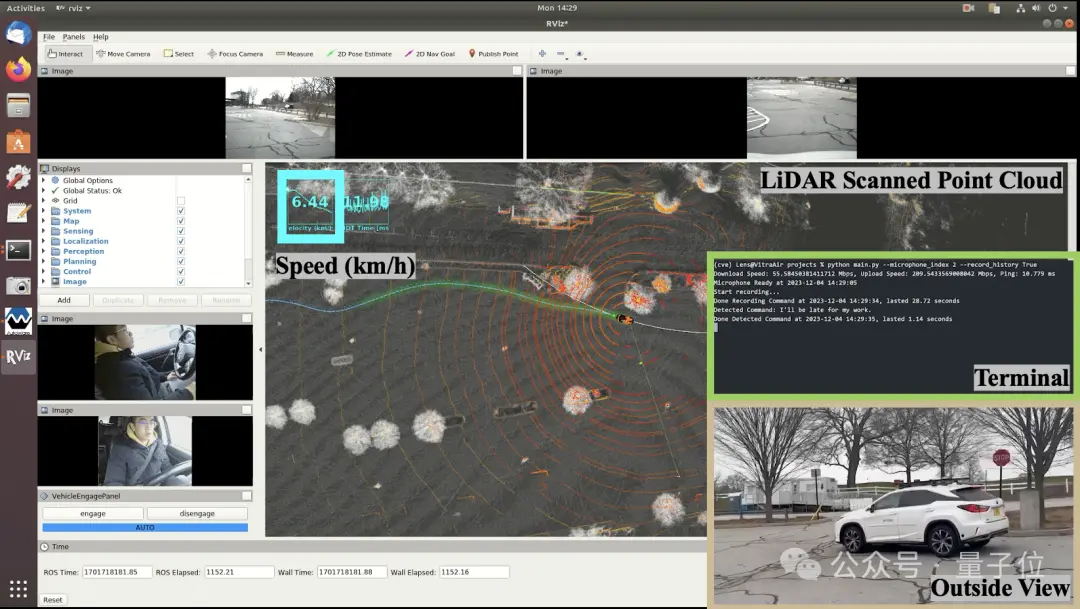Screen dimensions: 1080x609
Task: Expand the Global Options tree item
Action: 43,180
